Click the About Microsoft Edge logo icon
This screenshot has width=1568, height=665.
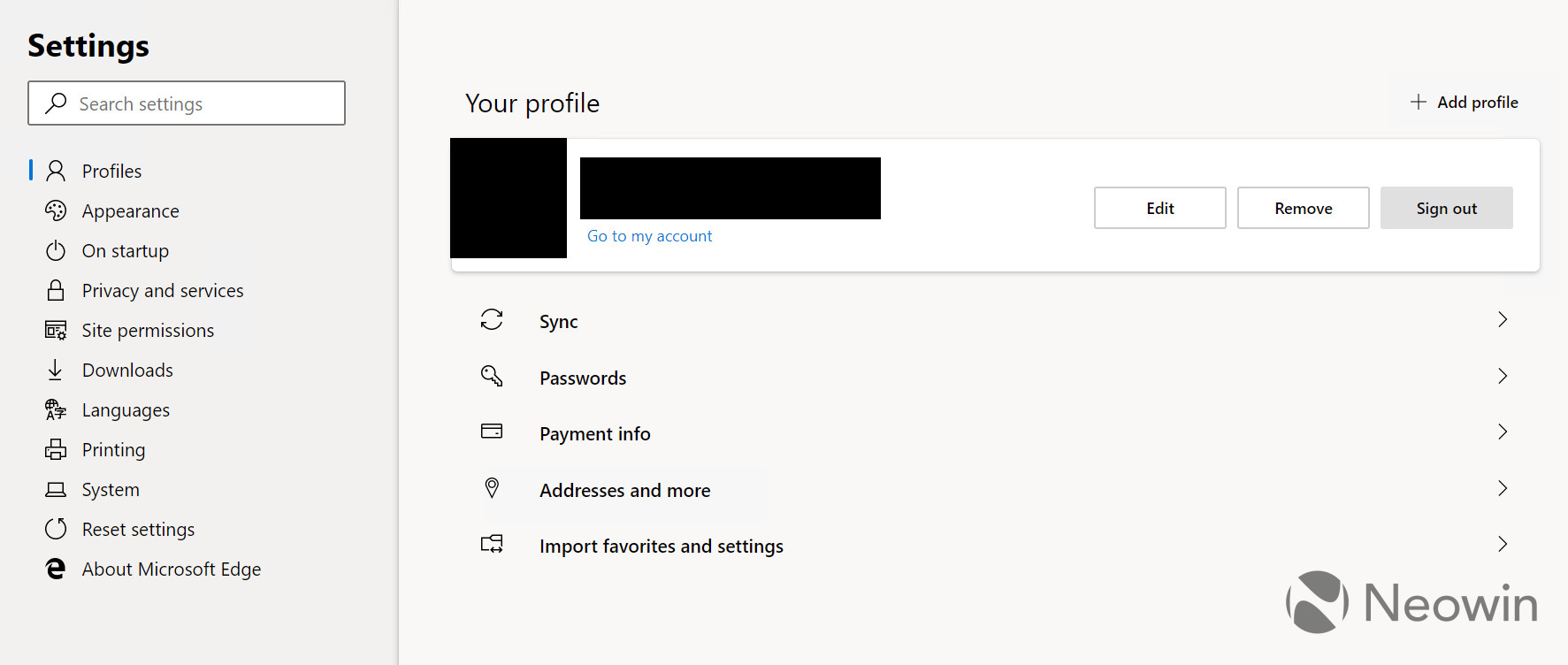pyautogui.click(x=56, y=569)
